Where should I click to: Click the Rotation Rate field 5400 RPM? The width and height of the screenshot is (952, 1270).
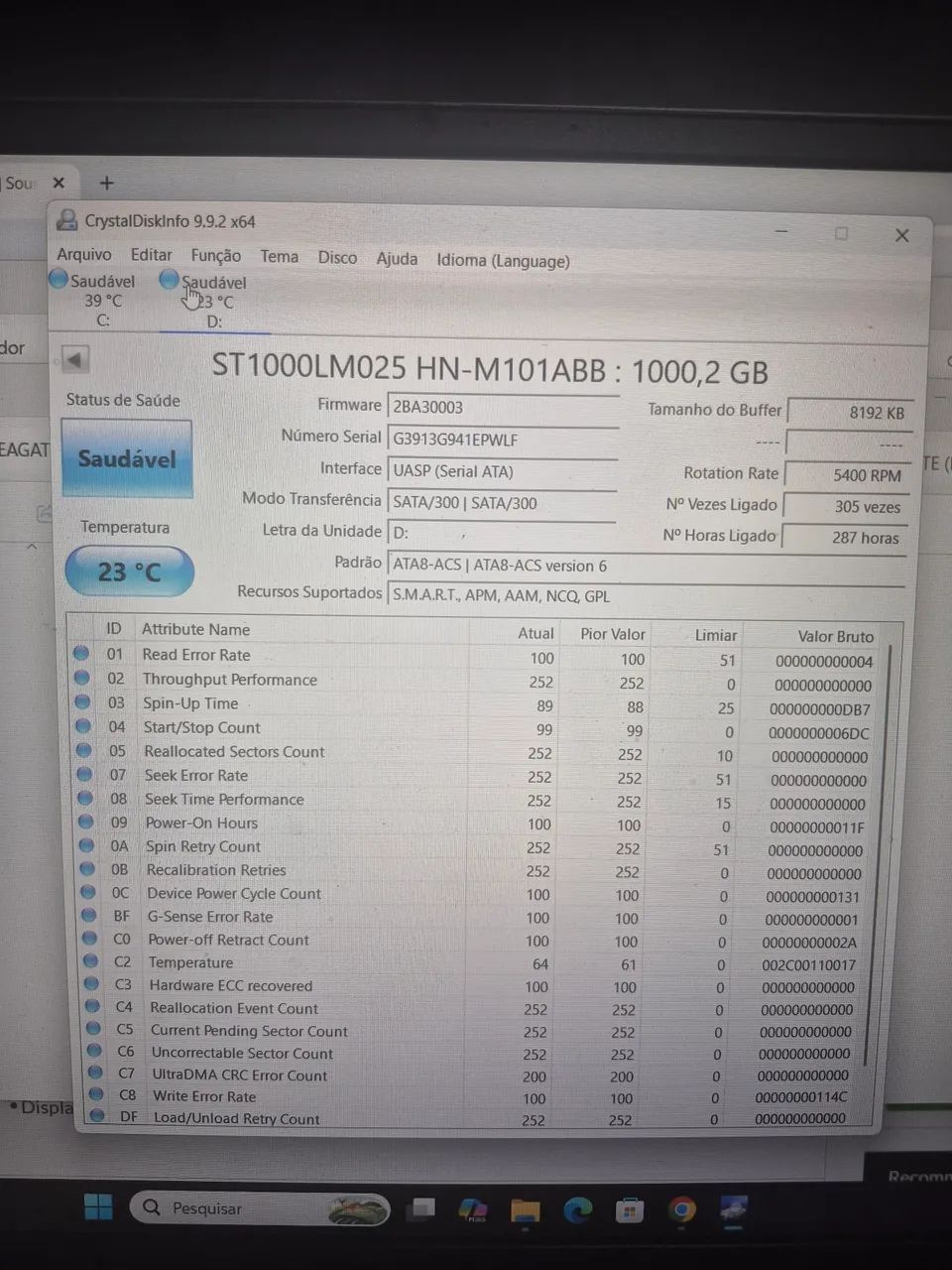(849, 475)
